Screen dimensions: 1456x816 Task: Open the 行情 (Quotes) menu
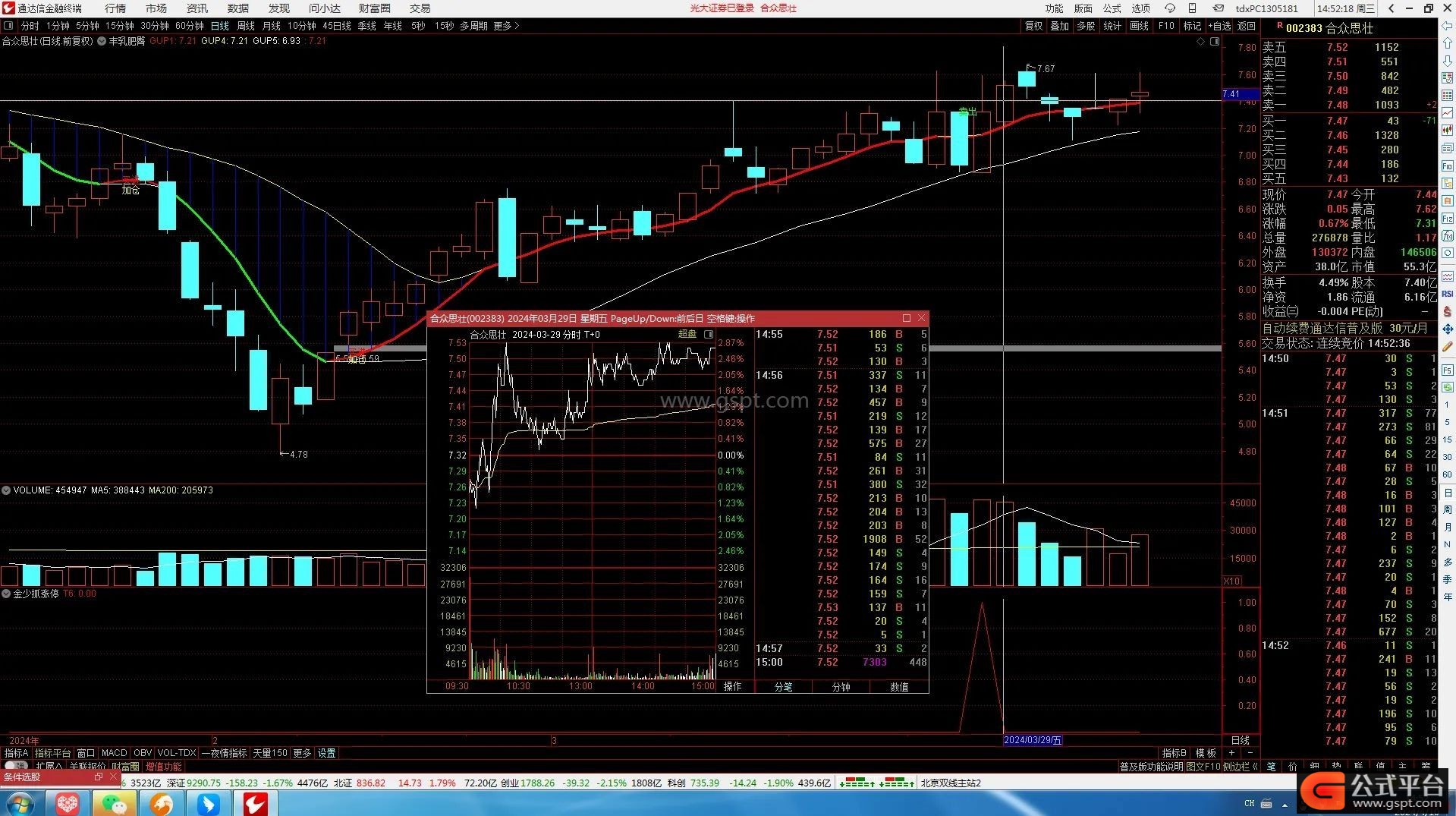pyautogui.click(x=115, y=8)
